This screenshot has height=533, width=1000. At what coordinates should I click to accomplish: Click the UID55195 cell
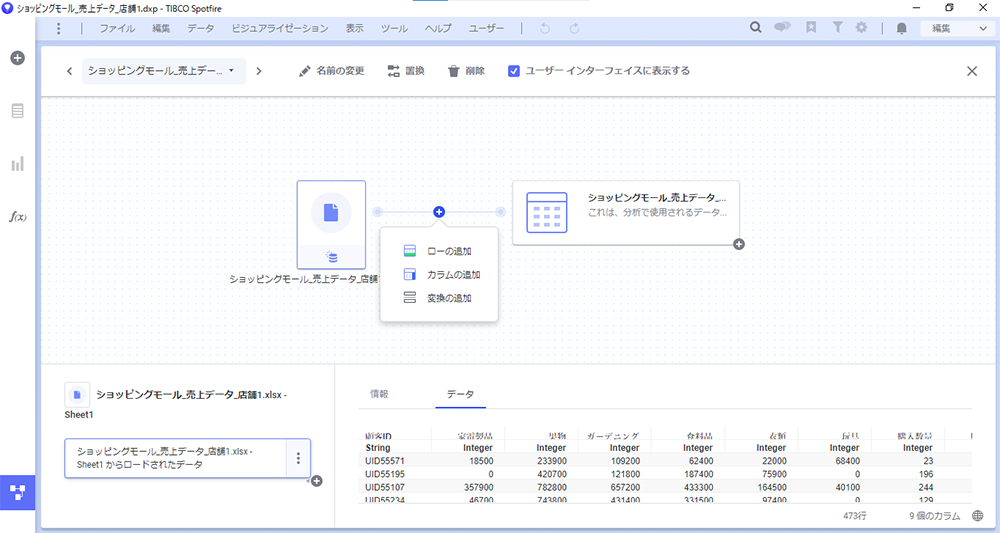[385, 474]
